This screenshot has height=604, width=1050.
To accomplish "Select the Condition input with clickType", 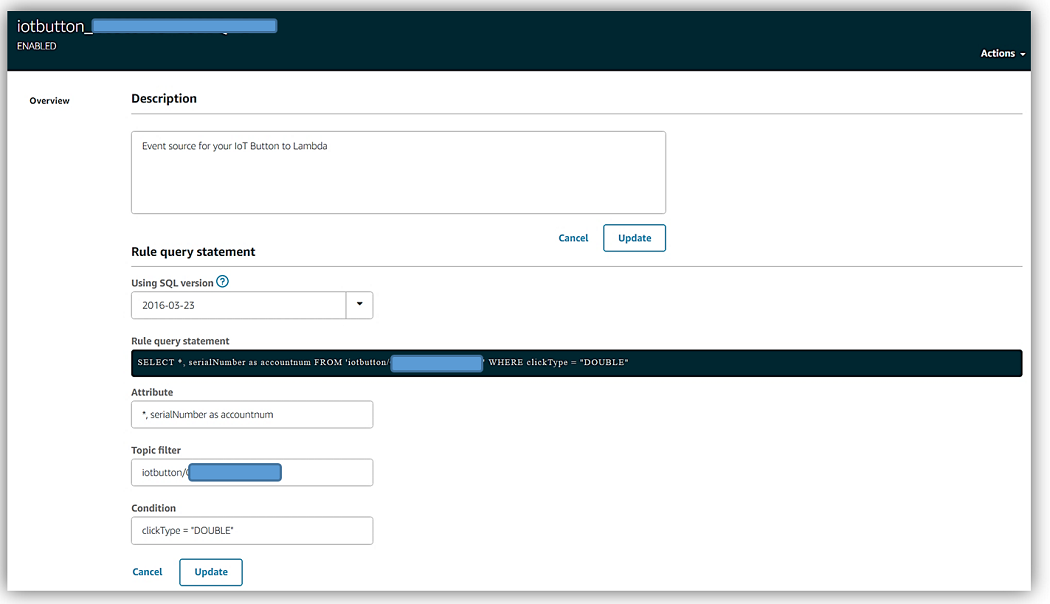I will click(252, 530).
